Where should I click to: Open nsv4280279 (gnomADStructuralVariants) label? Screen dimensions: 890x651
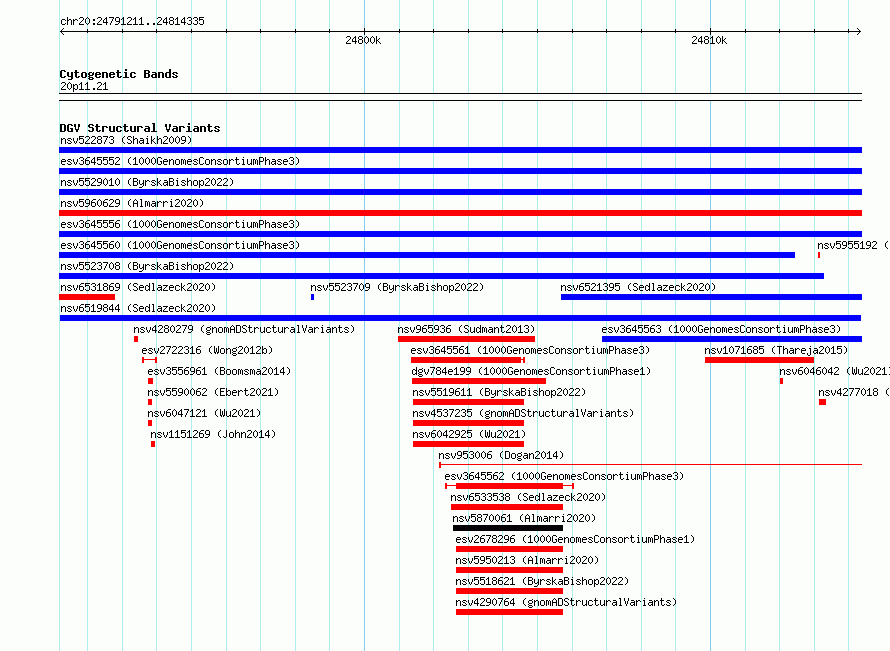coord(244,329)
